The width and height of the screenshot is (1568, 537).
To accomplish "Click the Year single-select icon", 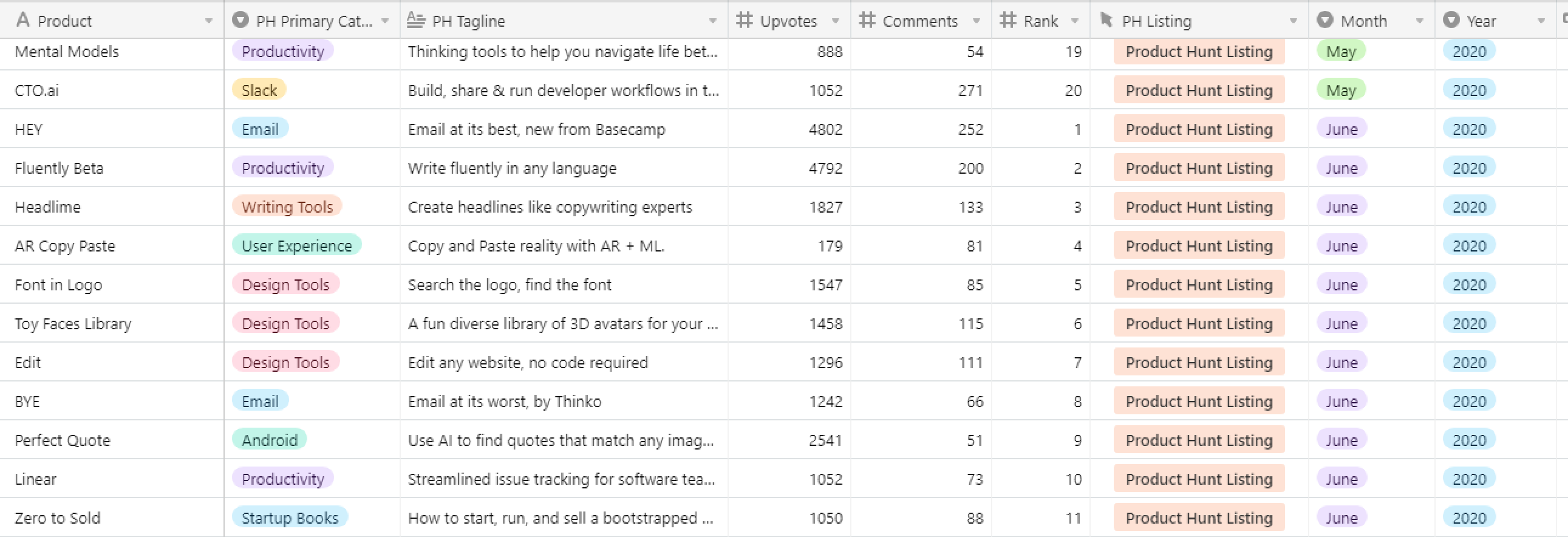I will [1451, 20].
